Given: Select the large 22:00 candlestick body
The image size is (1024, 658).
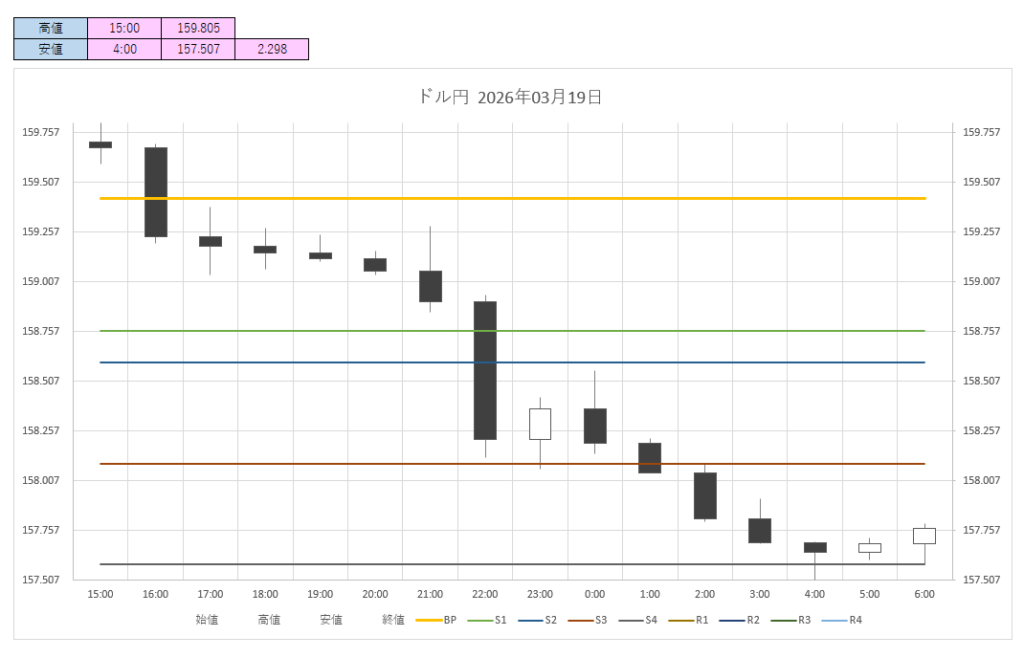Looking at the screenshot, I should click(485, 370).
